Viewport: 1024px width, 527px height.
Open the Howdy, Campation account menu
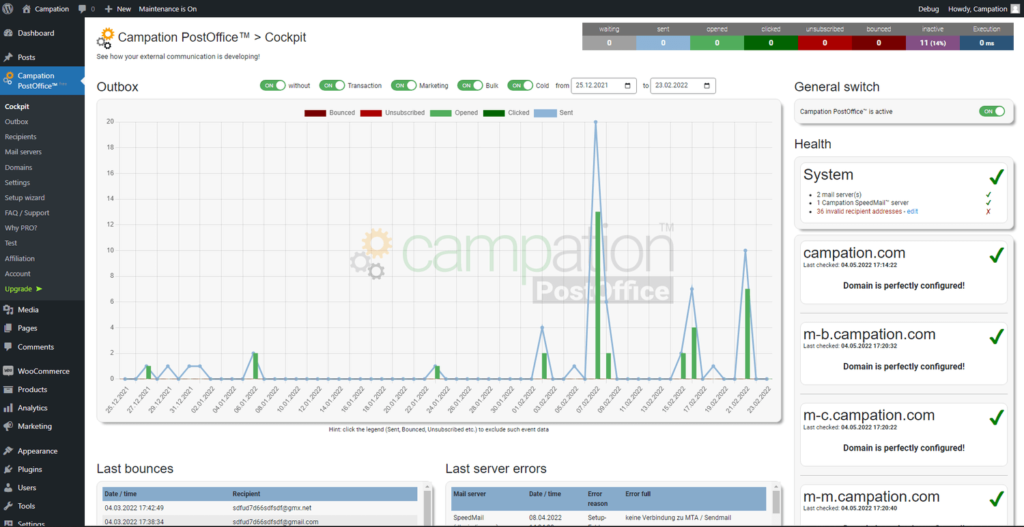[982, 9]
